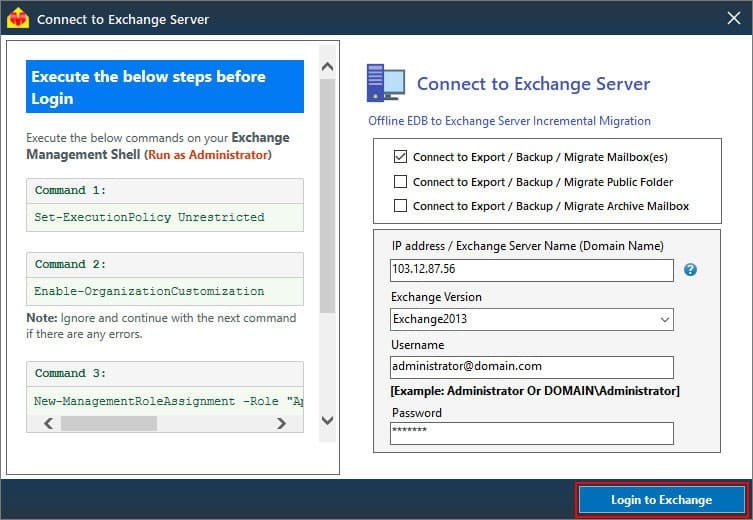Open the blue help icon beside IP address

(690, 269)
